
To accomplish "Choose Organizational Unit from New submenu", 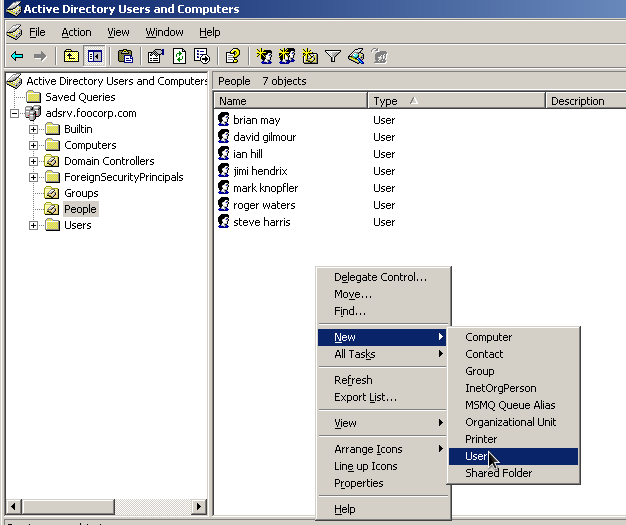I will [x=513, y=422].
